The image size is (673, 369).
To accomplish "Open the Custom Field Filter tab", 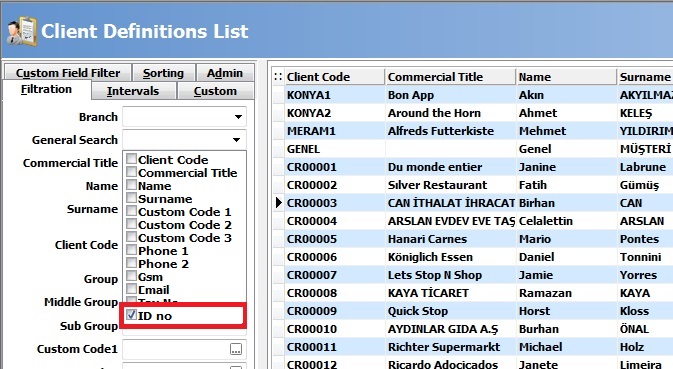I will pos(68,73).
